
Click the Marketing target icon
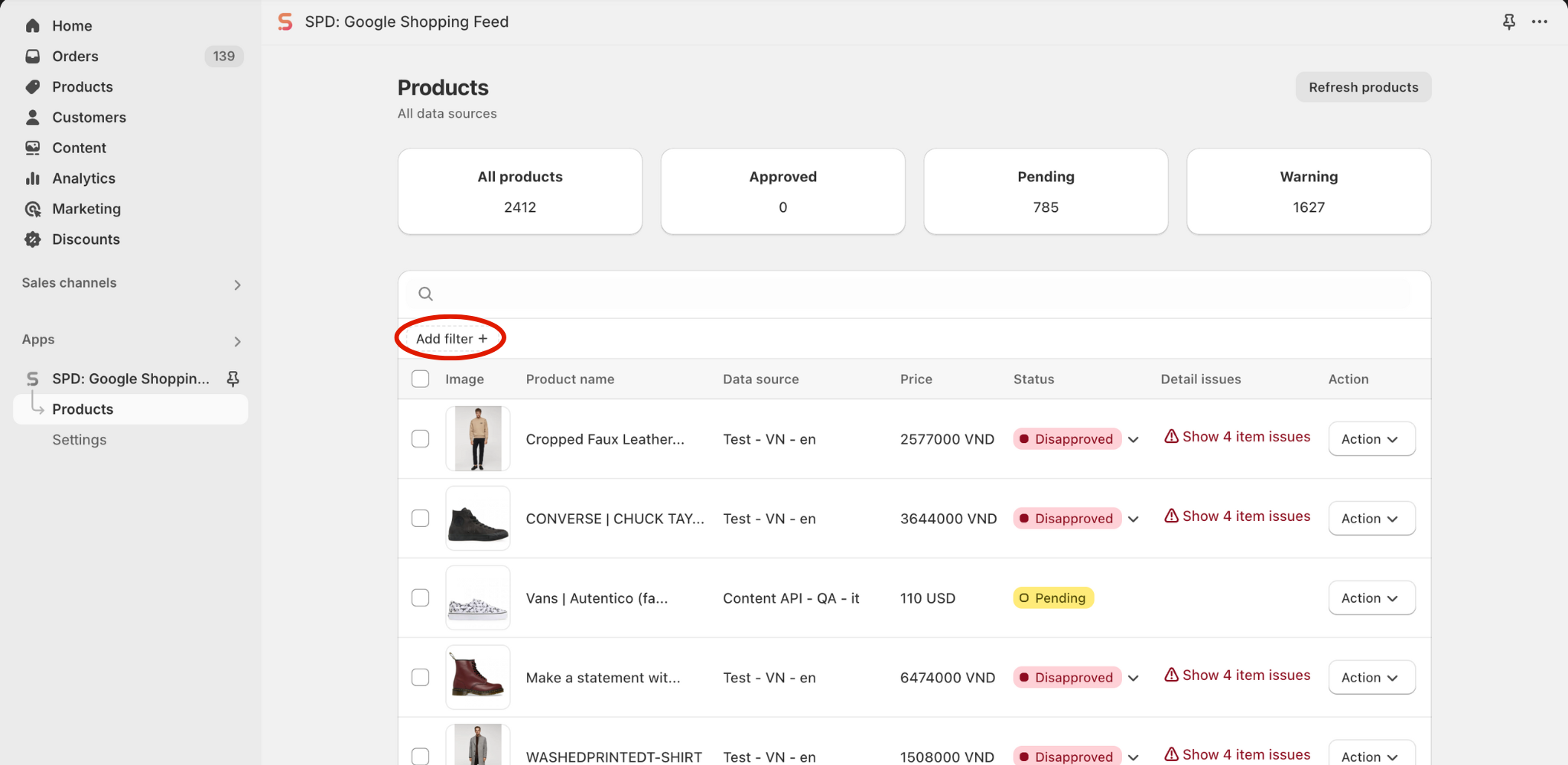32,209
